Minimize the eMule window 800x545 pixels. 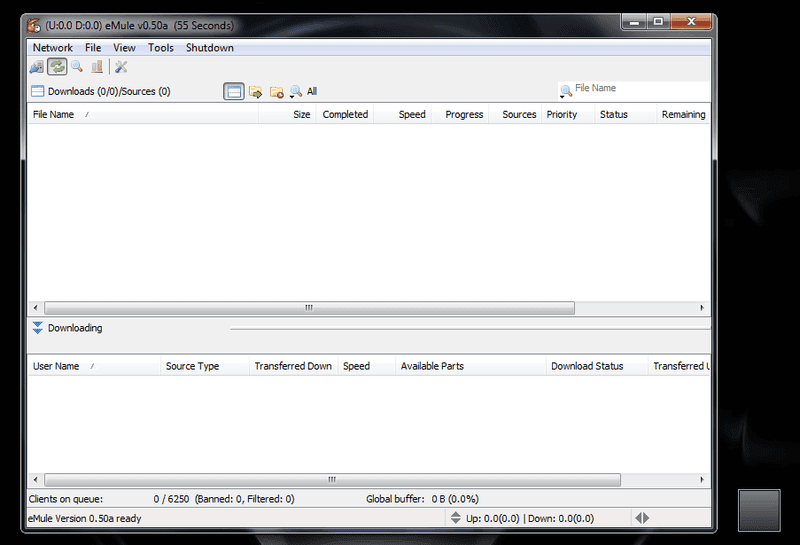(635, 22)
